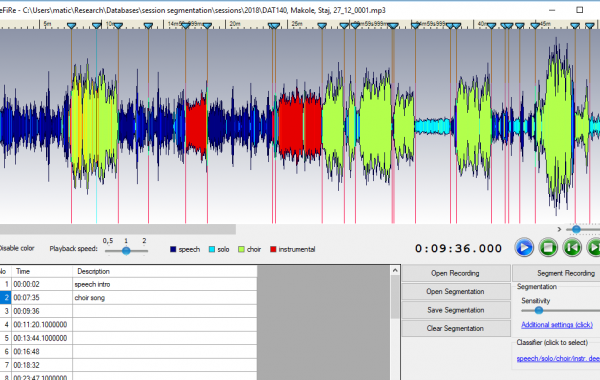The height and width of the screenshot is (380, 600).
Task: Click the cyan solo waveform segment after 30m
Action: pyautogui.click(x=433, y=126)
